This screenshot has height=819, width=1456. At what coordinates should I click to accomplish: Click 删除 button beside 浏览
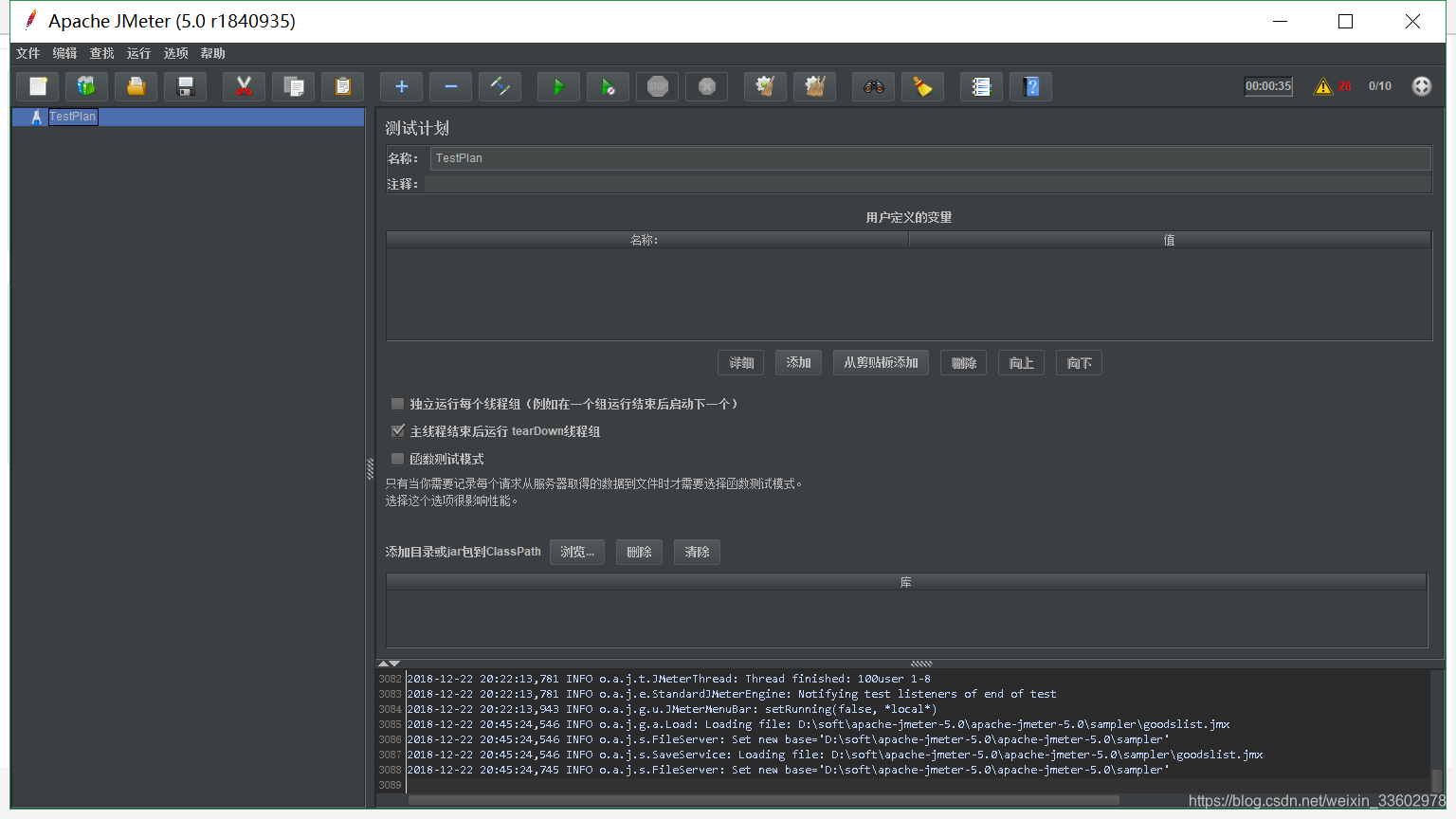639,552
